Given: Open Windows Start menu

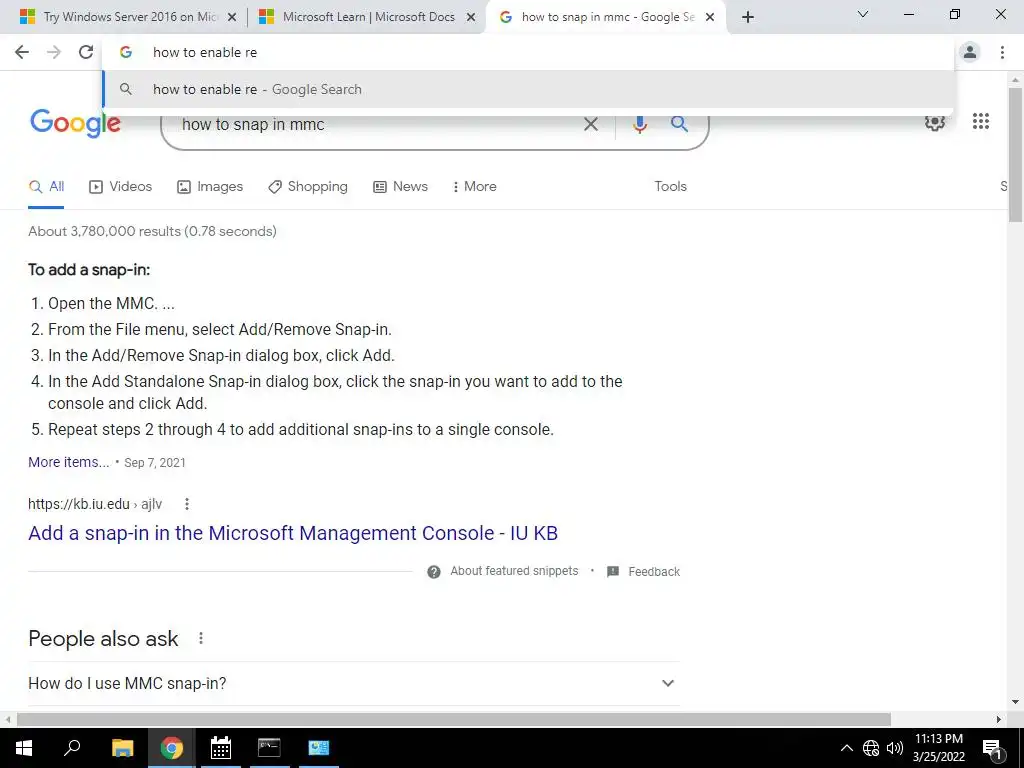Looking at the screenshot, I should coord(24,748).
